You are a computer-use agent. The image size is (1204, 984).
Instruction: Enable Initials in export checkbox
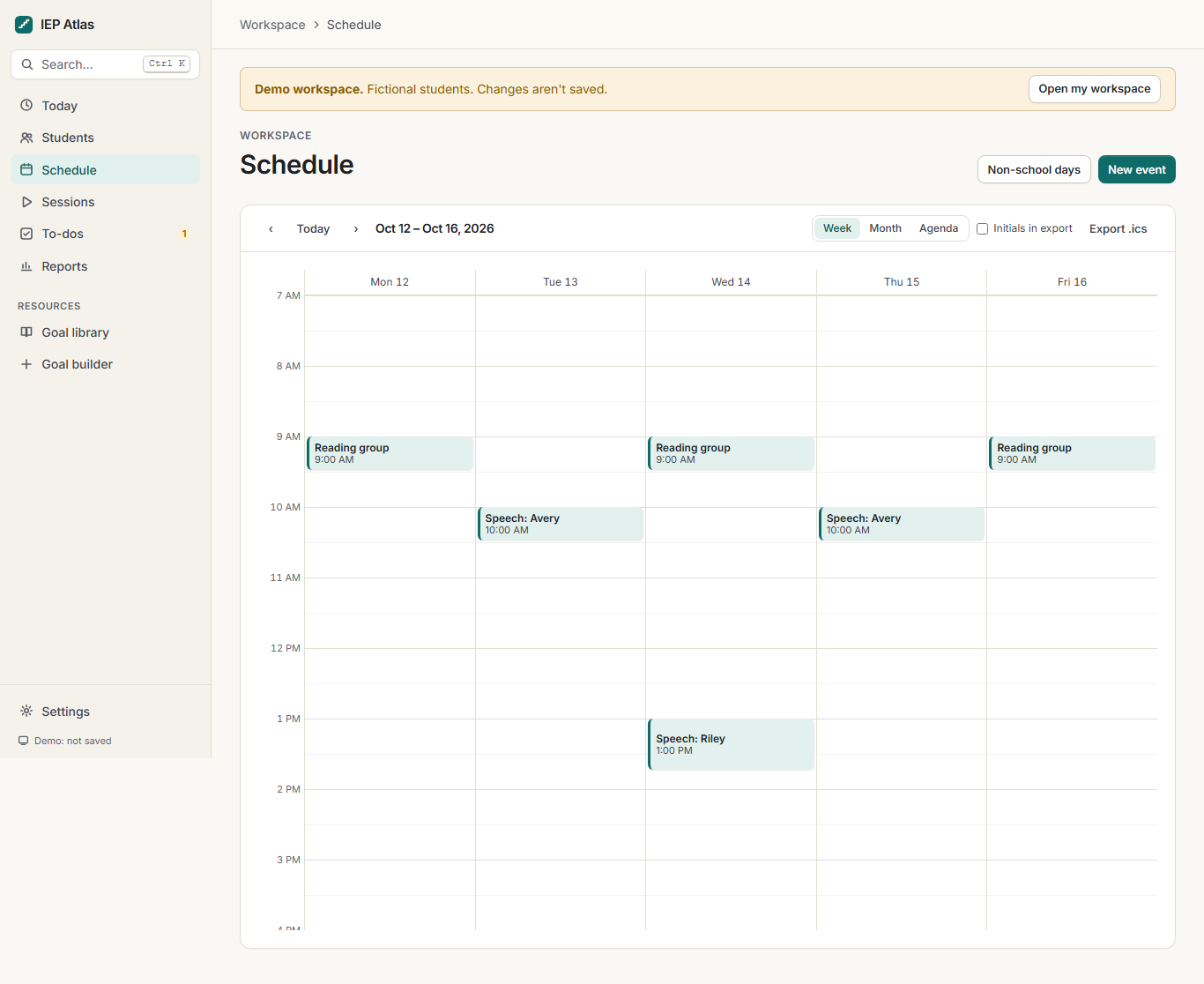pos(982,229)
